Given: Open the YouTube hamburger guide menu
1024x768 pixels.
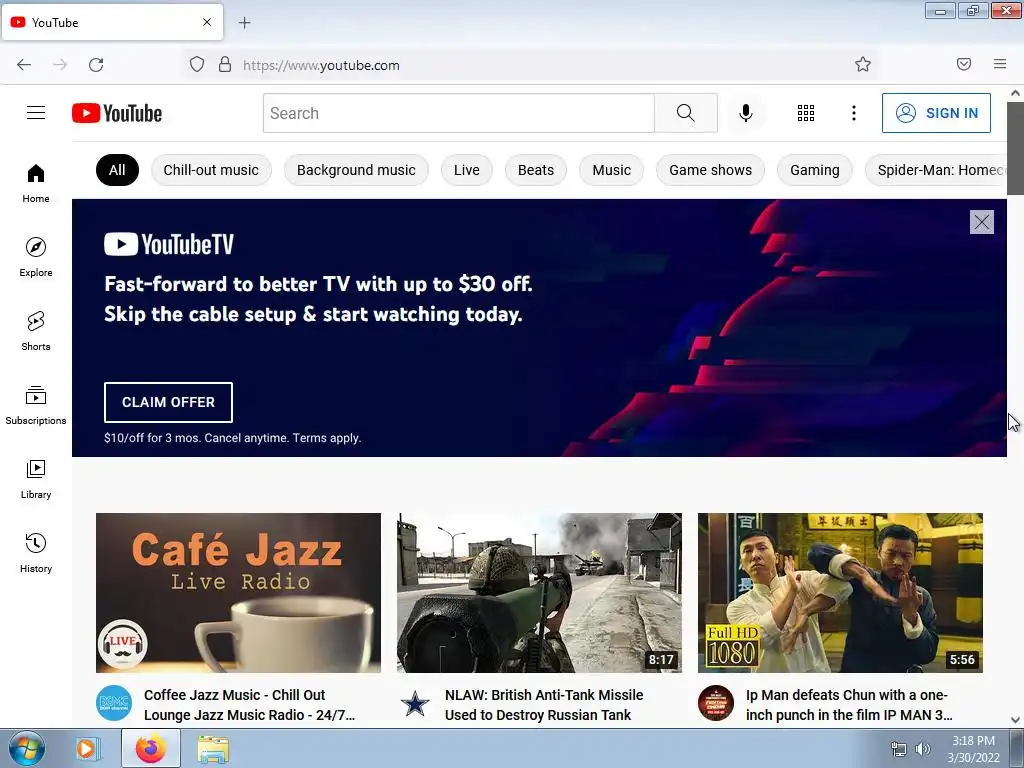Looking at the screenshot, I should 36,113.
